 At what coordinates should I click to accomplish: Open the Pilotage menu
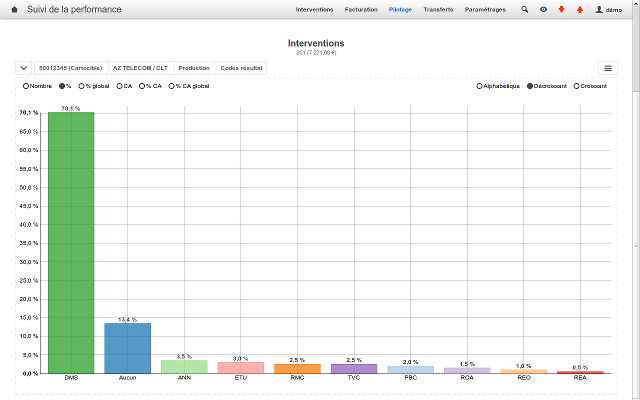pyautogui.click(x=400, y=9)
